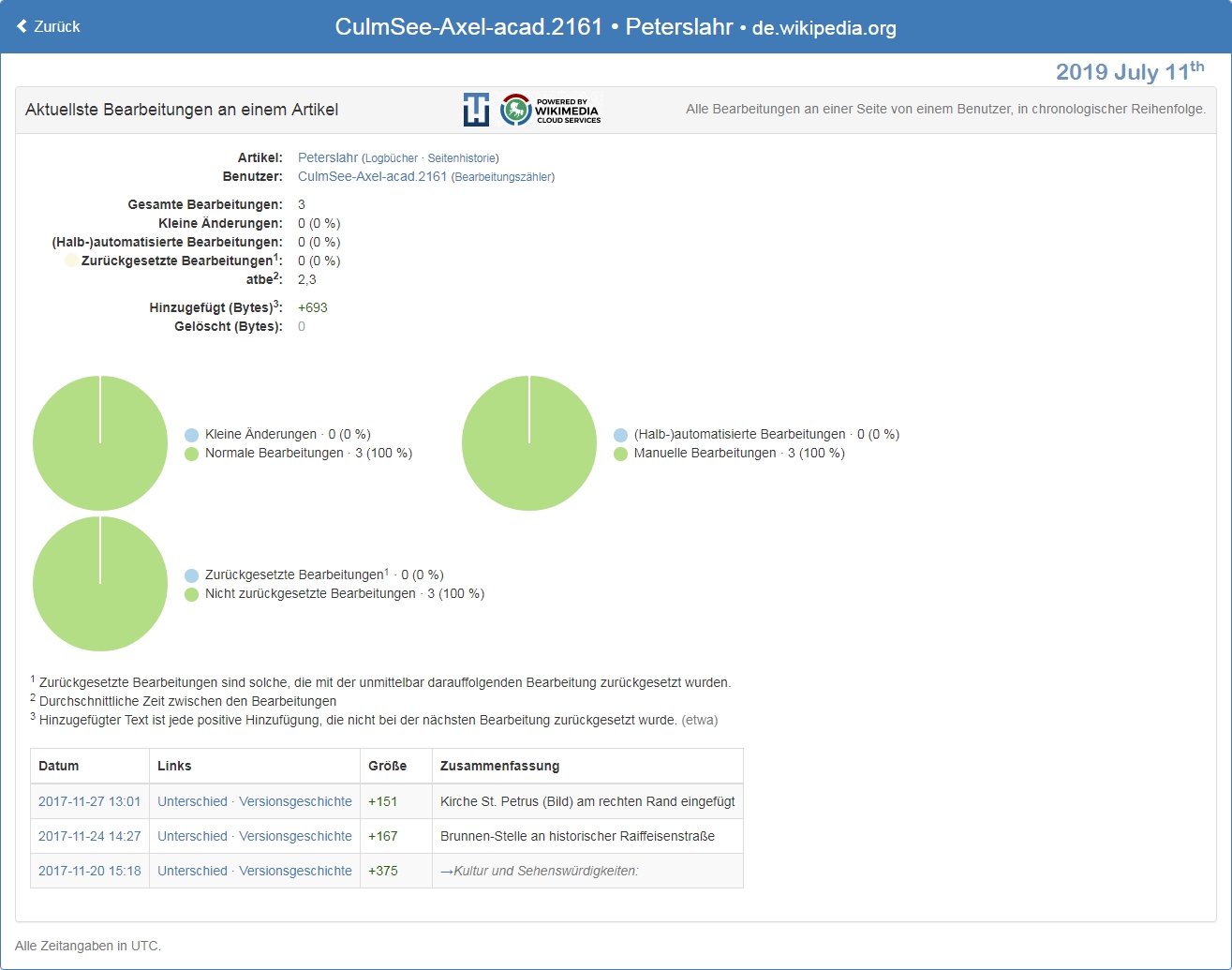Viewport: 1232px width, 970px height.
Task: Open the Peterslahr article link
Action: click(x=328, y=157)
